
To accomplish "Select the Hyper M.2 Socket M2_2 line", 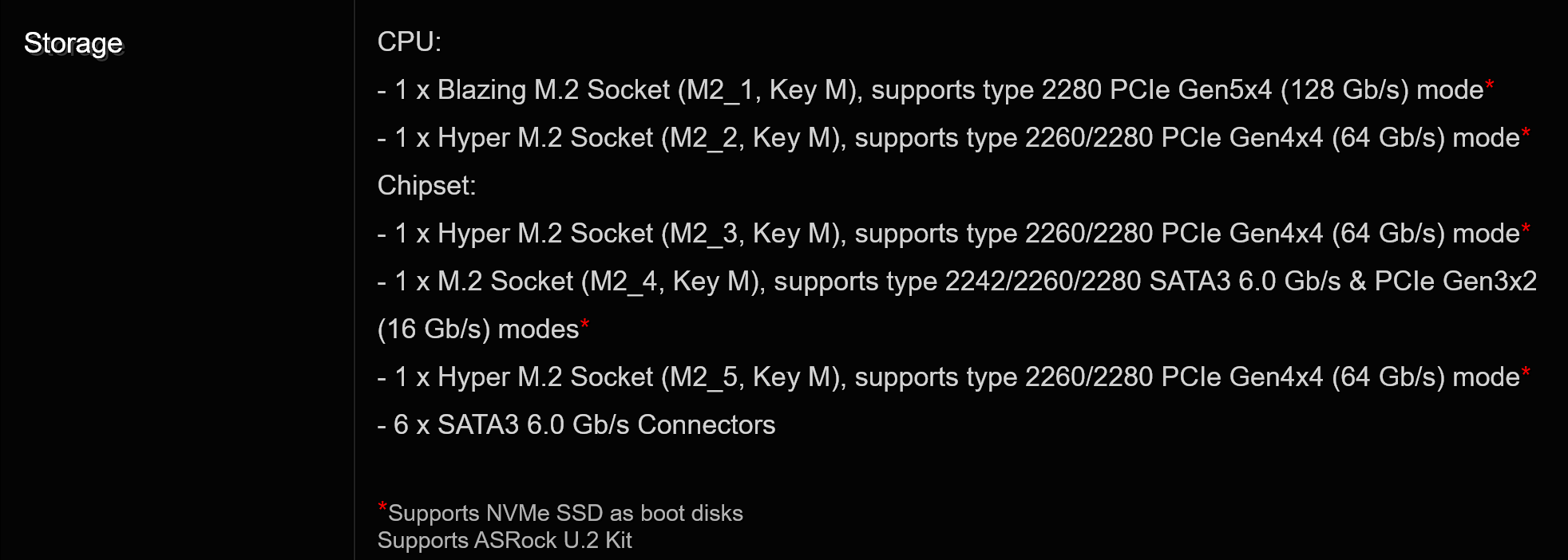I will click(953, 138).
